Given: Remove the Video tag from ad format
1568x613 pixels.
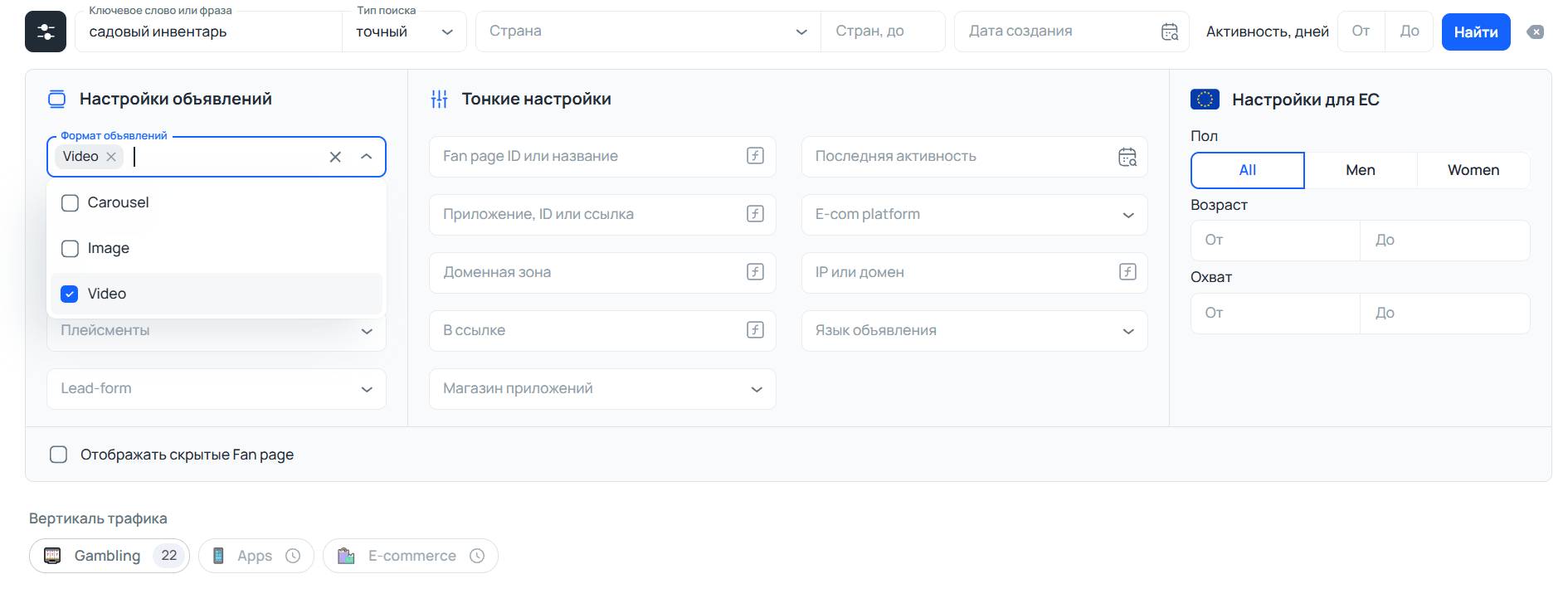Looking at the screenshot, I should click(x=111, y=157).
